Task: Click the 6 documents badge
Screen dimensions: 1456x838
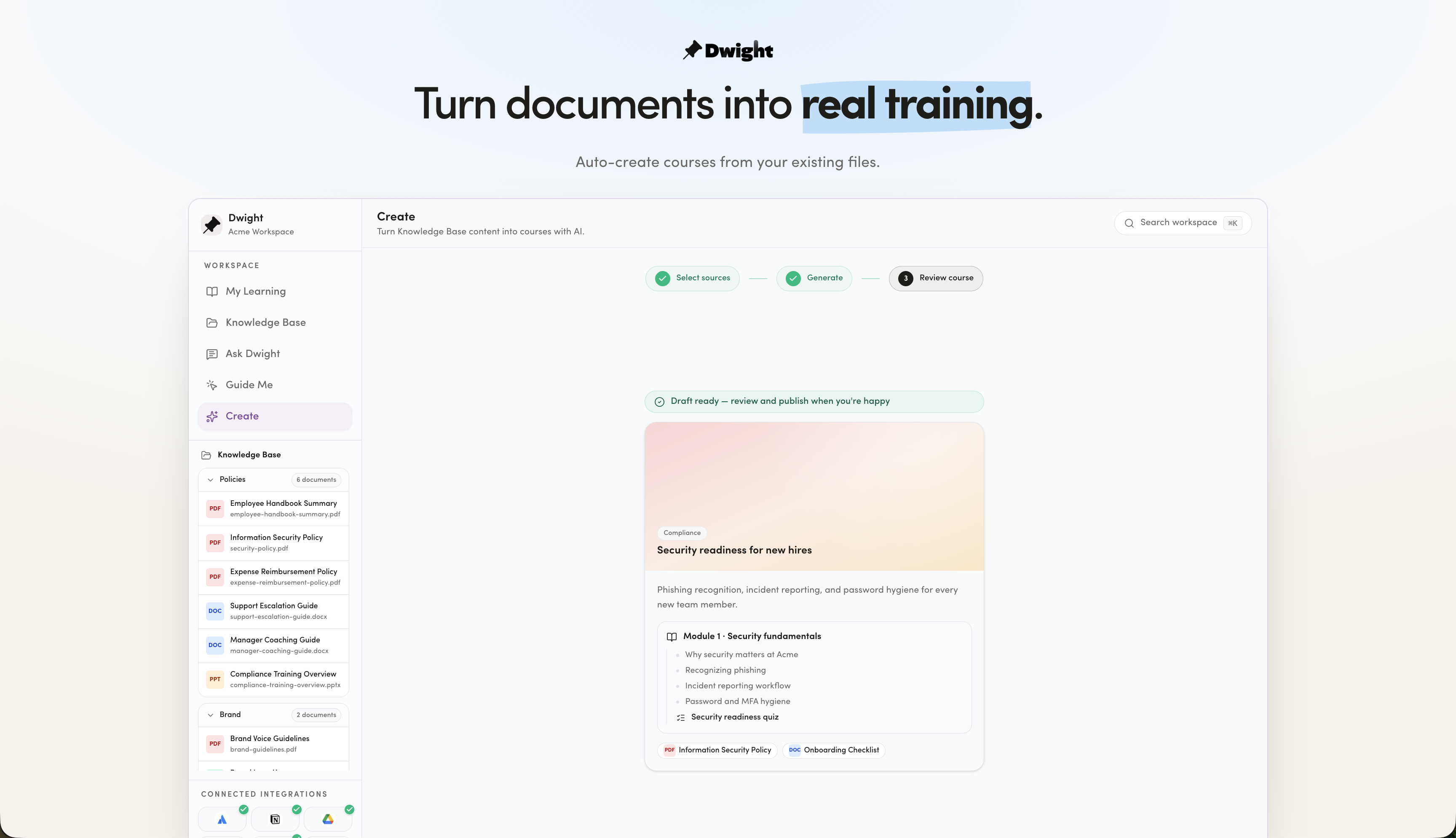Action: 316,479
